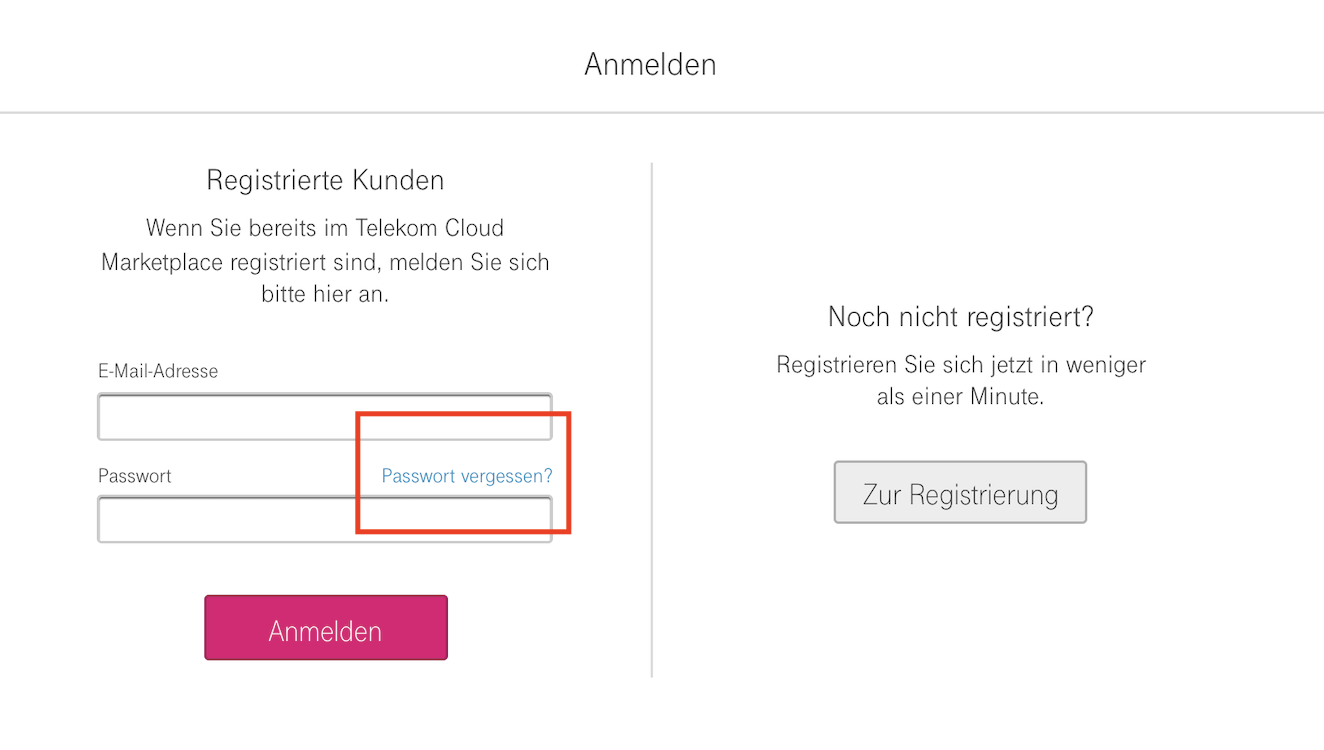The image size is (1324, 750).
Task: Submit the login form with Anmelden
Action: [x=325, y=628]
